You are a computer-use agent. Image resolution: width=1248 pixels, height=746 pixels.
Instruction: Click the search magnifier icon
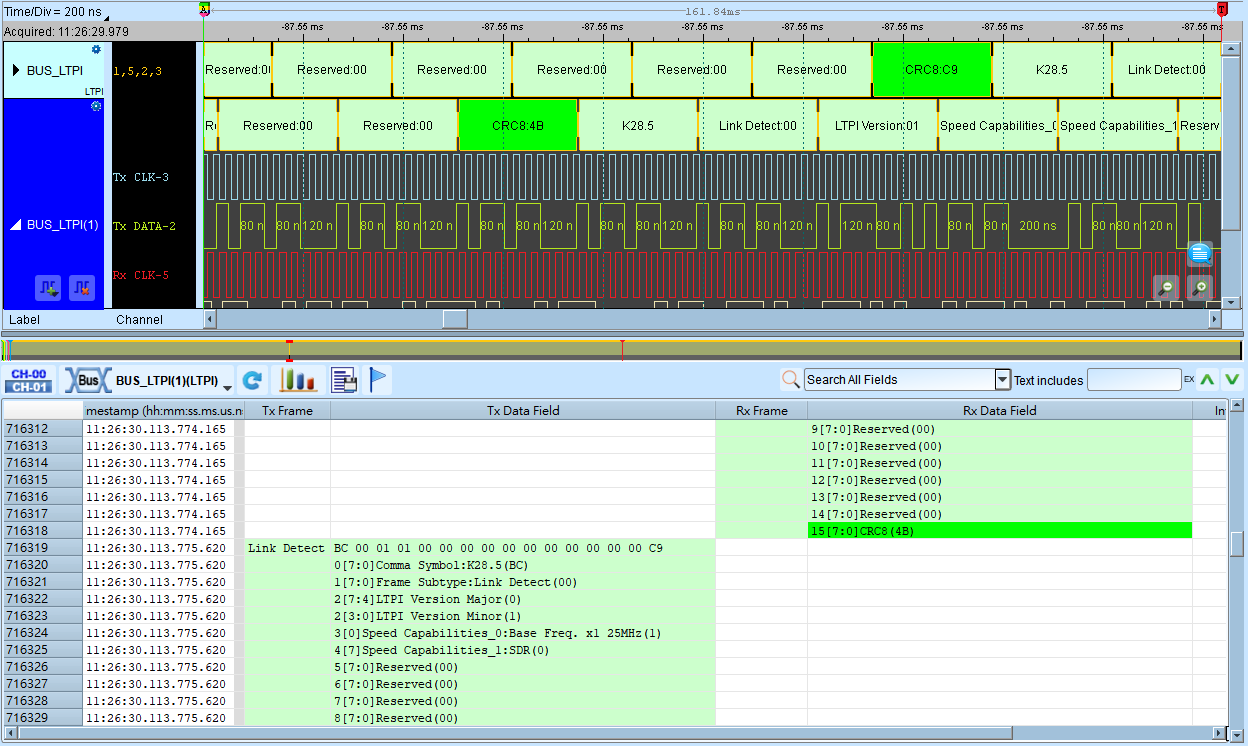[x=791, y=379]
